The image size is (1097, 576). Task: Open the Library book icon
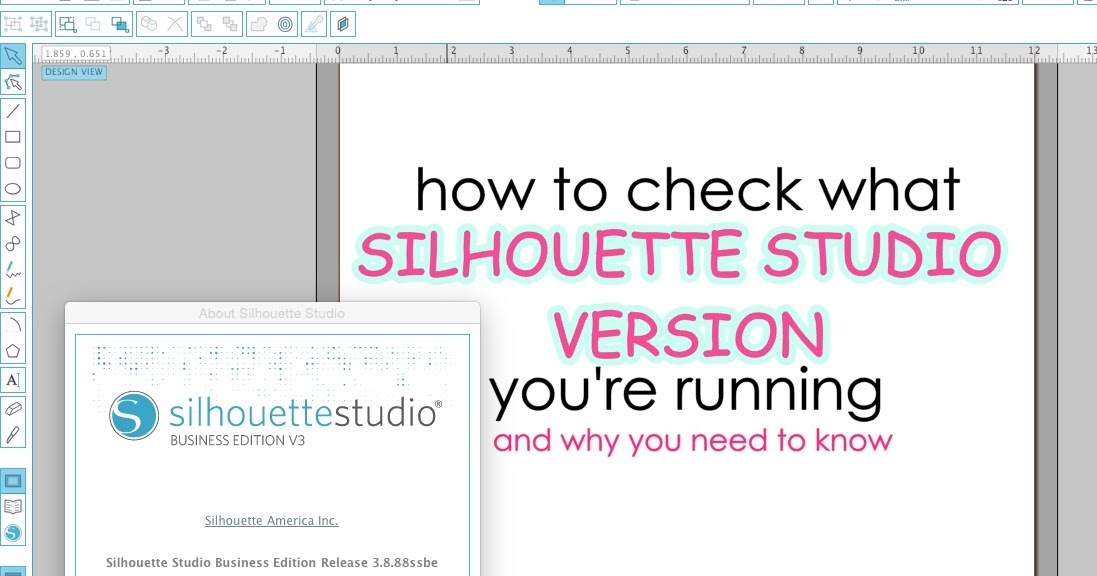coord(13,507)
